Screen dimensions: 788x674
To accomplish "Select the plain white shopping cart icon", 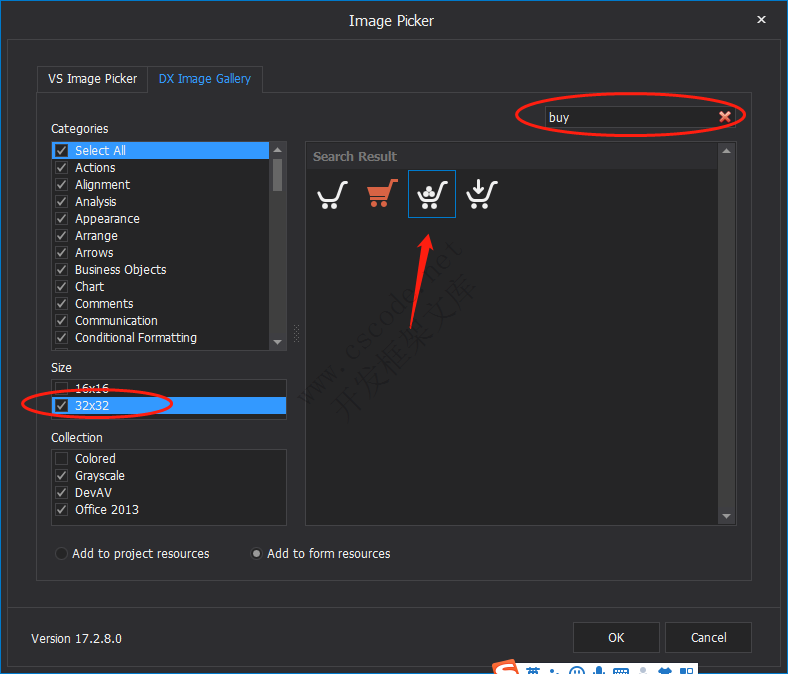I will coord(333,193).
